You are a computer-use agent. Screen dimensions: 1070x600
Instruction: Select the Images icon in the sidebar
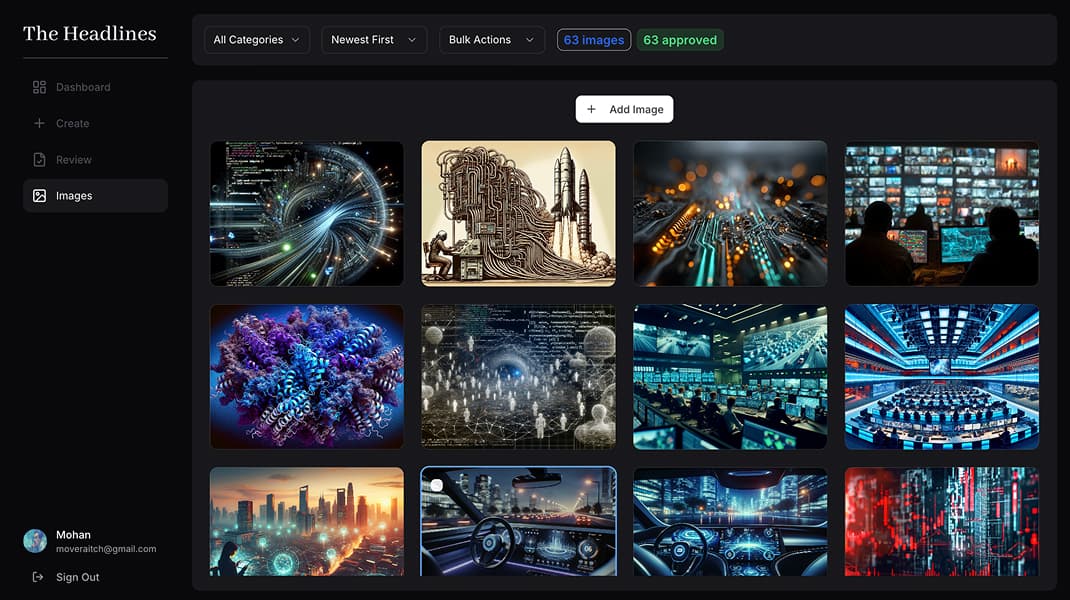click(x=40, y=195)
